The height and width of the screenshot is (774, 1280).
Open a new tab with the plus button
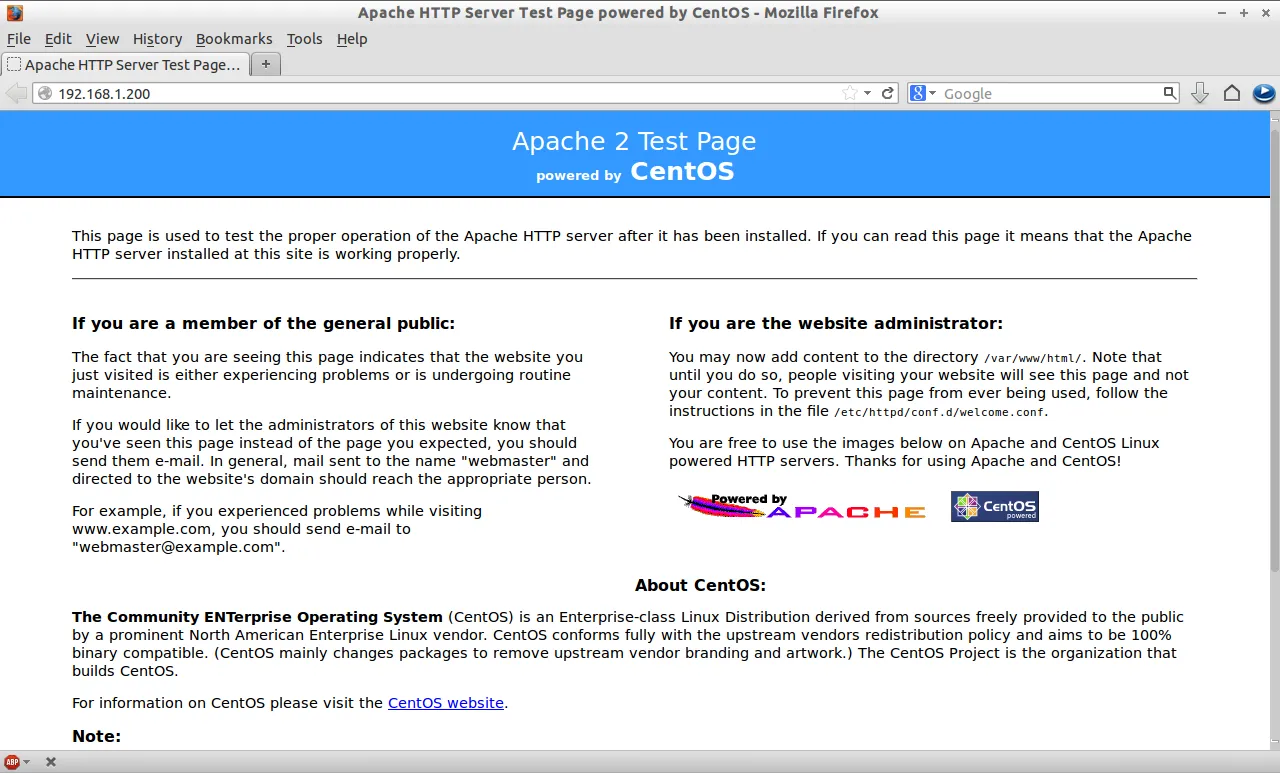pyautogui.click(x=265, y=63)
